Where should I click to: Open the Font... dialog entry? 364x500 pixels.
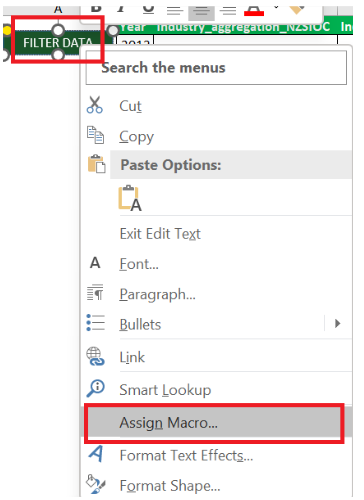click(x=139, y=264)
